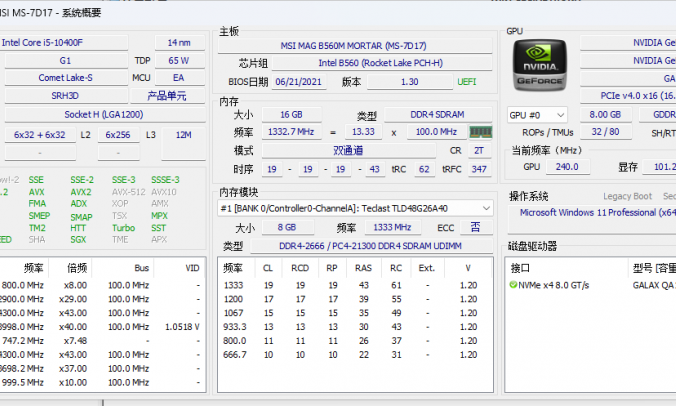
Task: Click the BIOS date 06/21/2021 field
Action: click(x=299, y=82)
